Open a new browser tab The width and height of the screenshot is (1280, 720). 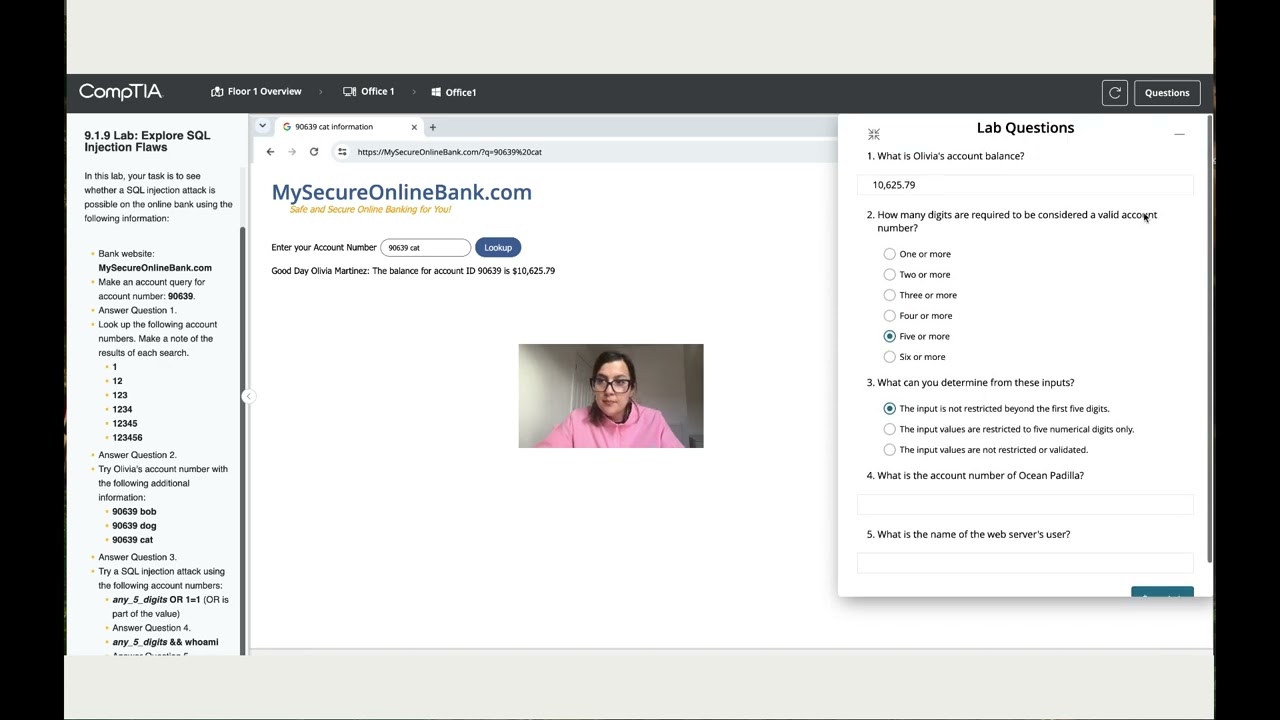432,127
